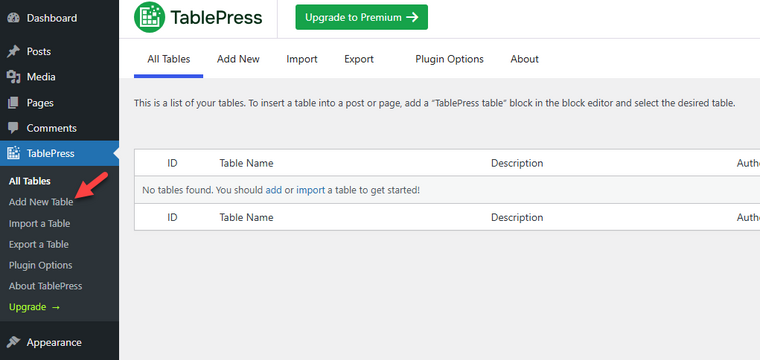Switch to the Import tab
The height and width of the screenshot is (360, 760).
pyautogui.click(x=301, y=59)
